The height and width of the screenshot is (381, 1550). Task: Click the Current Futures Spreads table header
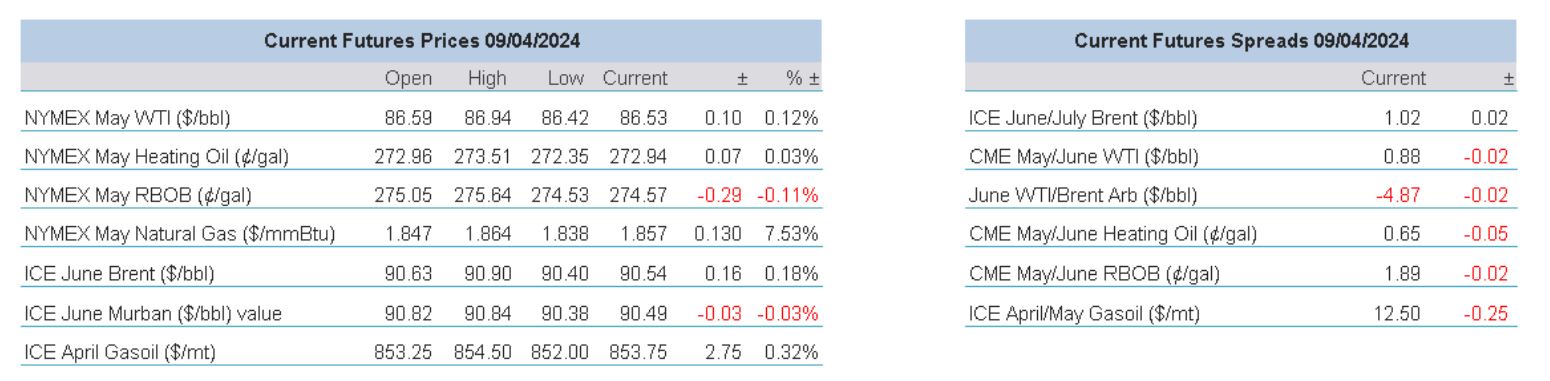(x=1241, y=42)
